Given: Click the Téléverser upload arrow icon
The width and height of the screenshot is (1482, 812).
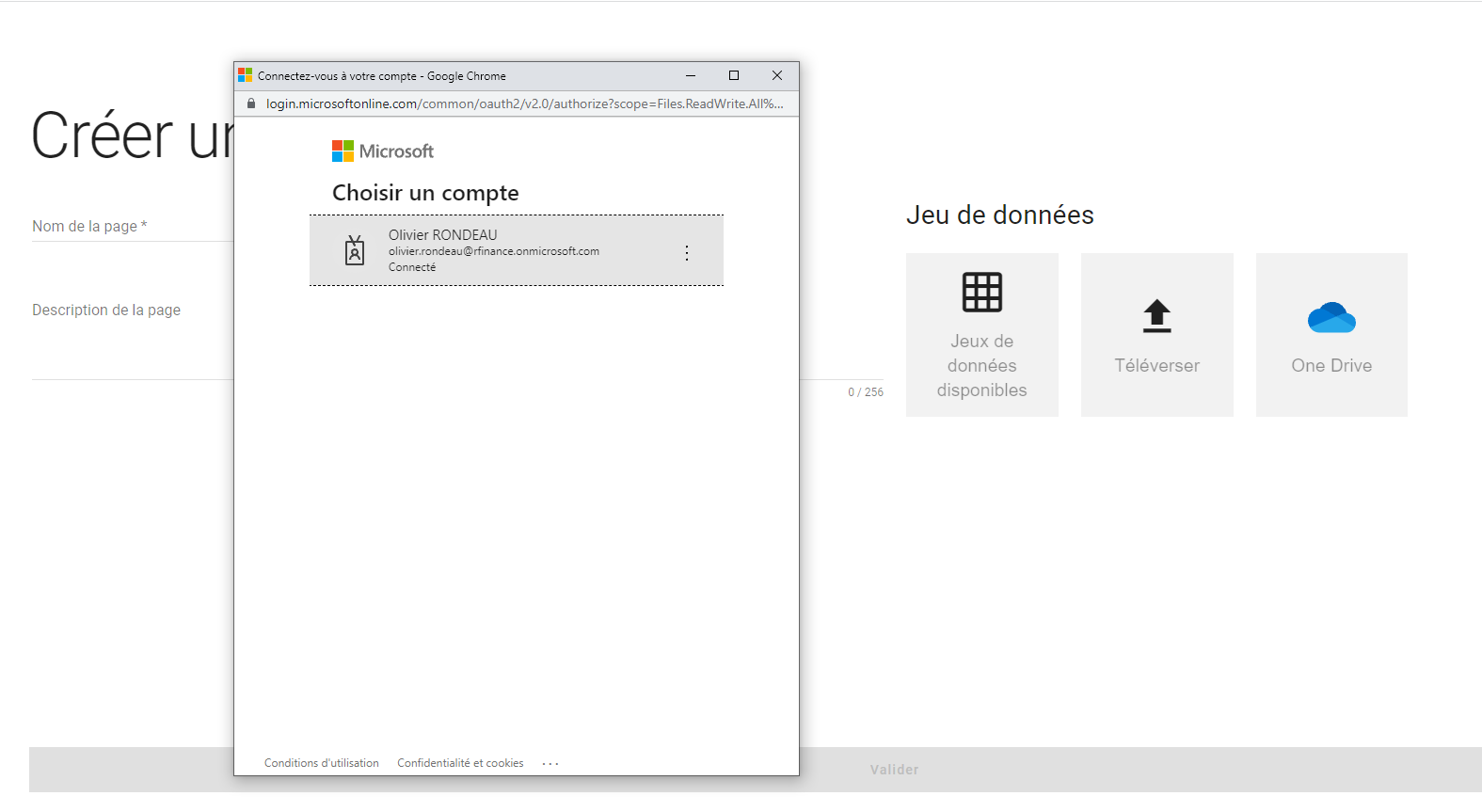Looking at the screenshot, I should [x=1156, y=316].
